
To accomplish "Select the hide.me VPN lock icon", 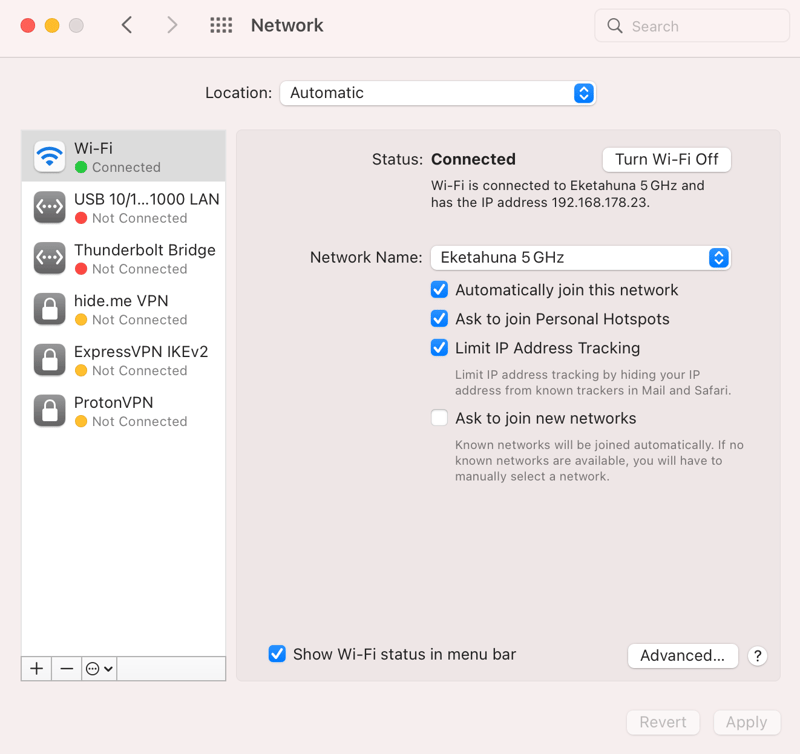I will [49, 309].
